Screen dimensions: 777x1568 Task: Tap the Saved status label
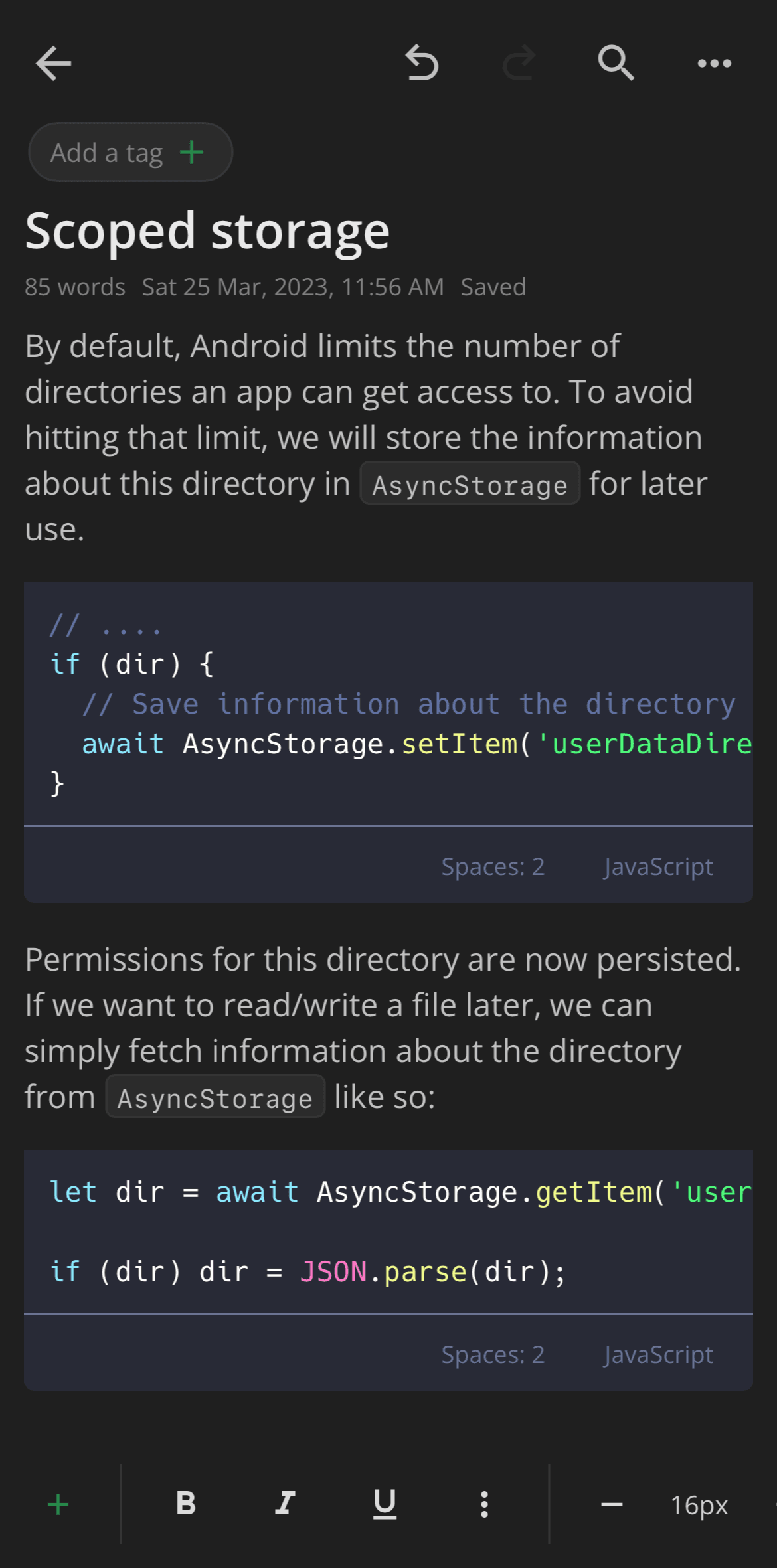point(491,287)
